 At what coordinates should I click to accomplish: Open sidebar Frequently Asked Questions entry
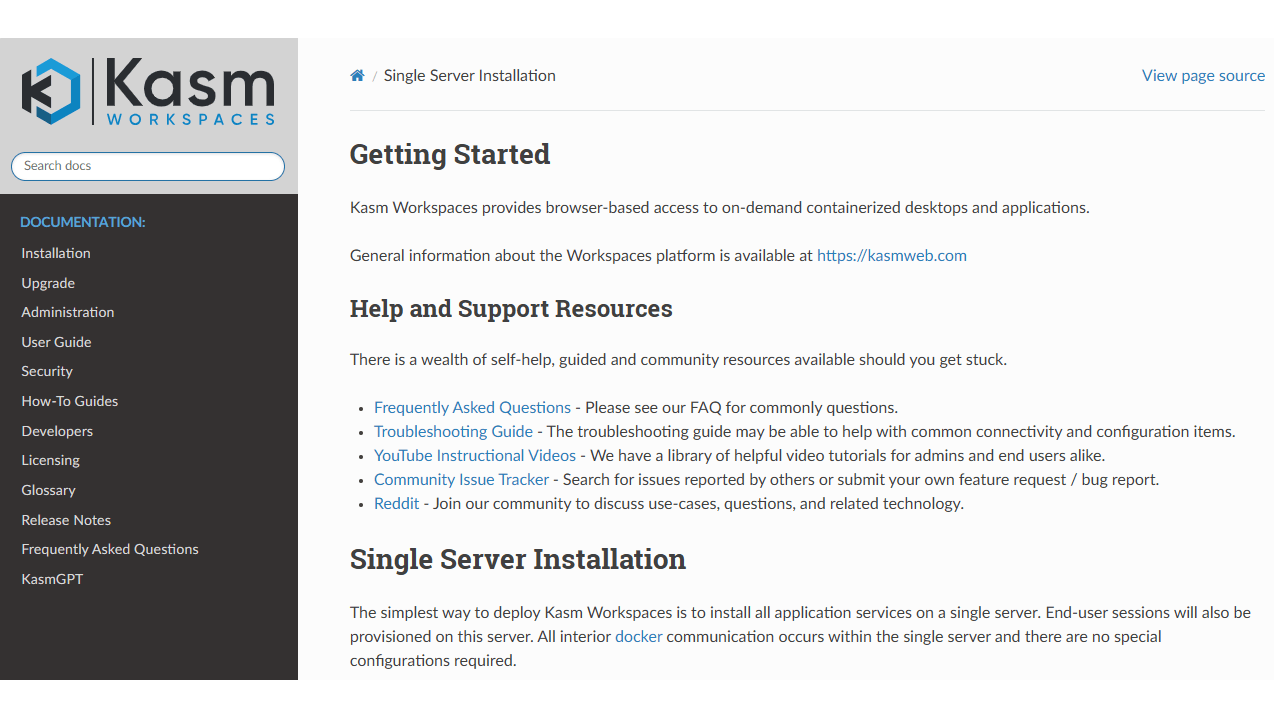click(x=110, y=549)
